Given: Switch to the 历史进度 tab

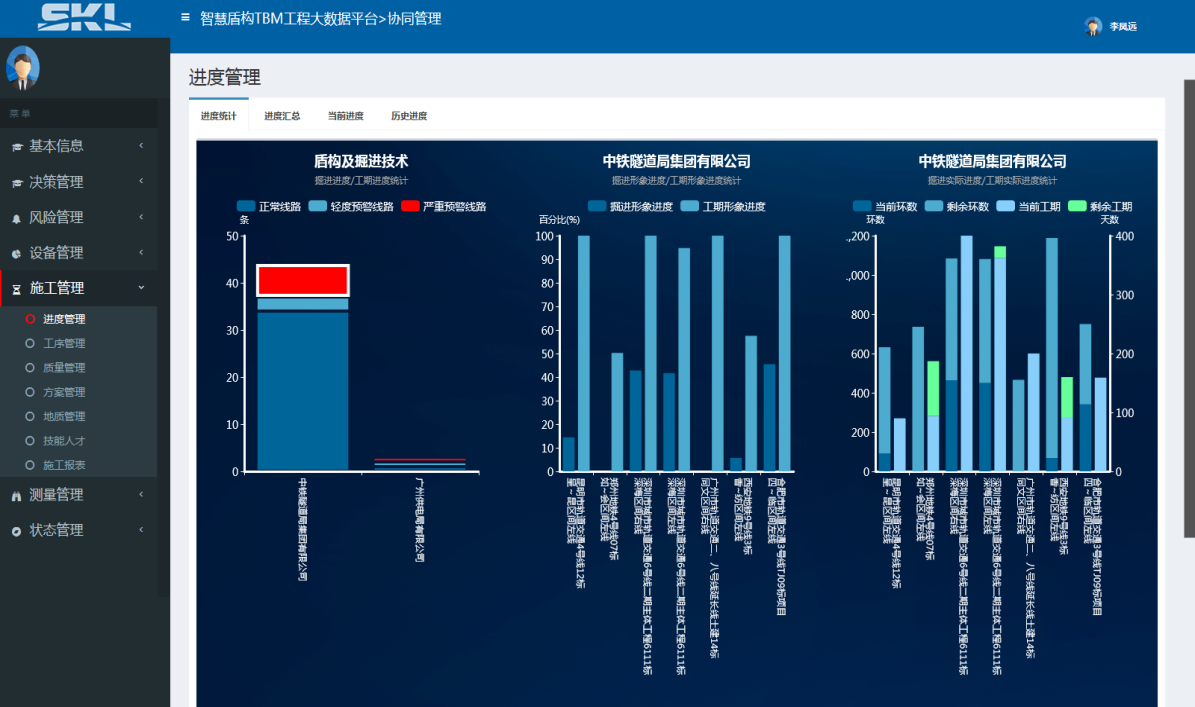Looking at the screenshot, I should pyautogui.click(x=408, y=116).
